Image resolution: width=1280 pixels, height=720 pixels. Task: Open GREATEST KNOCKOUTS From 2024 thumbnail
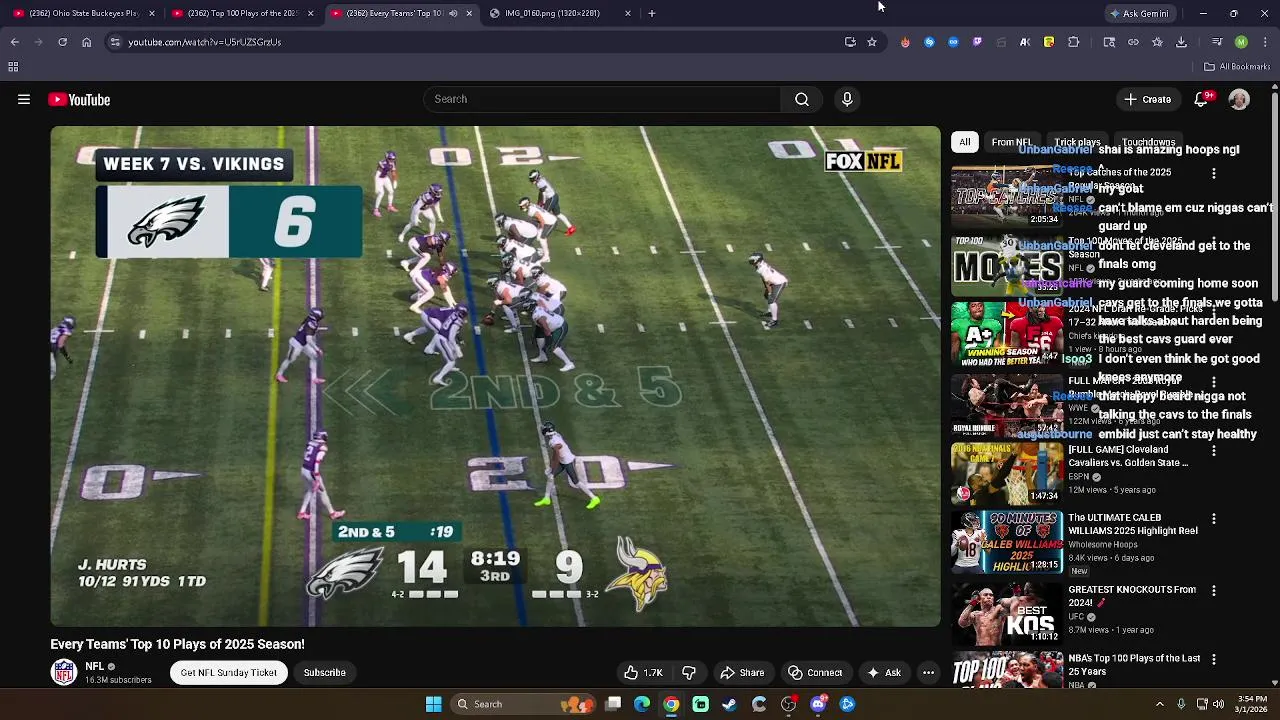click(x=1007, y=612)
